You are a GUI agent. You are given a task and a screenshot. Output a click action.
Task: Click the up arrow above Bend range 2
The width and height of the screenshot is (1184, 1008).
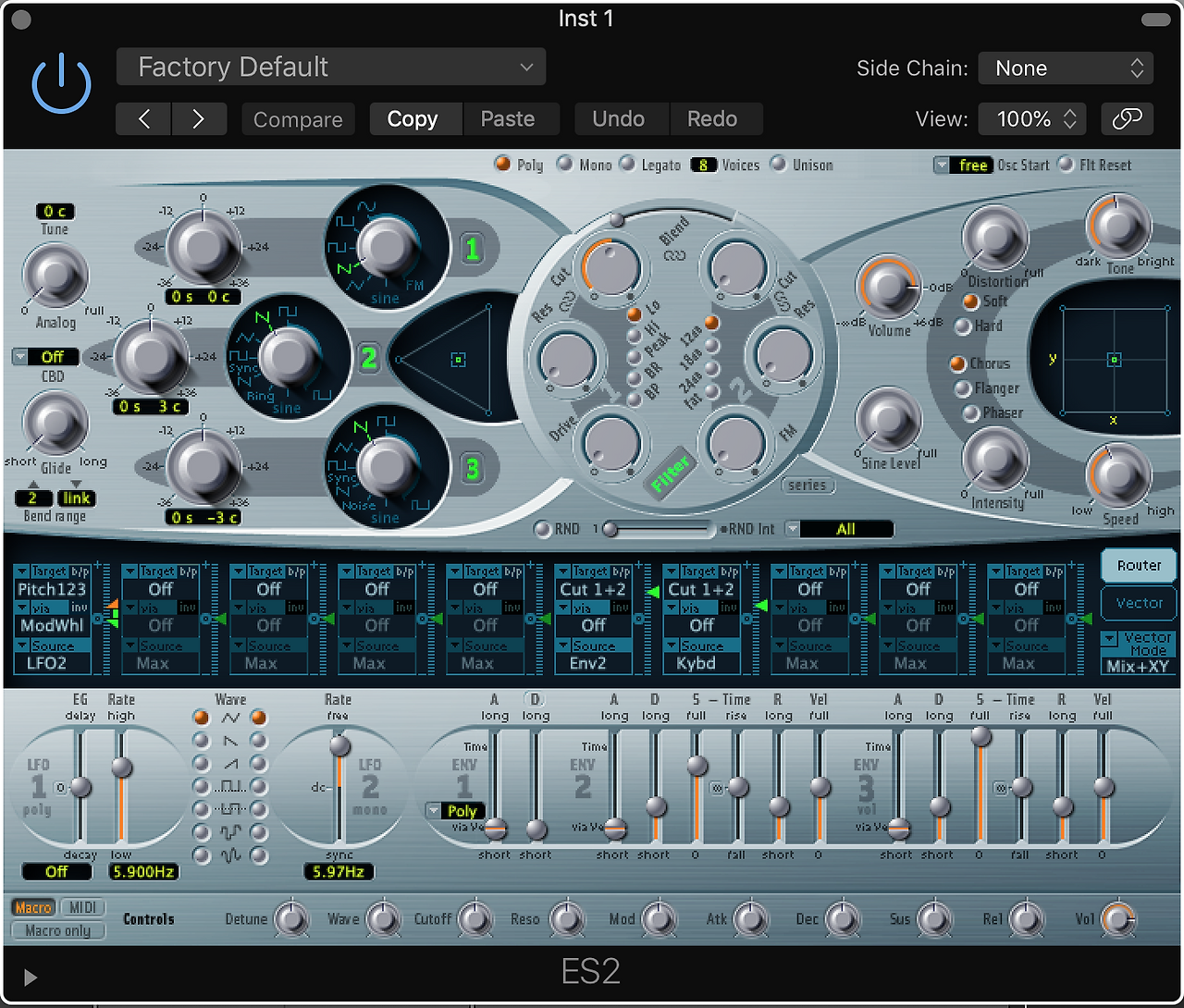click(x=33, y=484)
